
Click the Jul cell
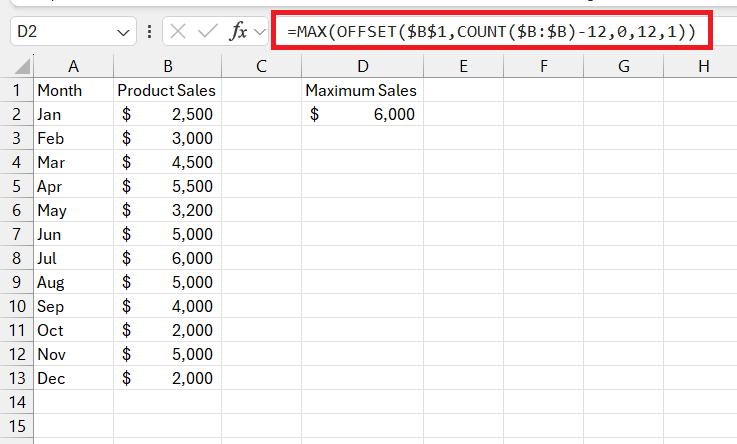coord(73,258)
